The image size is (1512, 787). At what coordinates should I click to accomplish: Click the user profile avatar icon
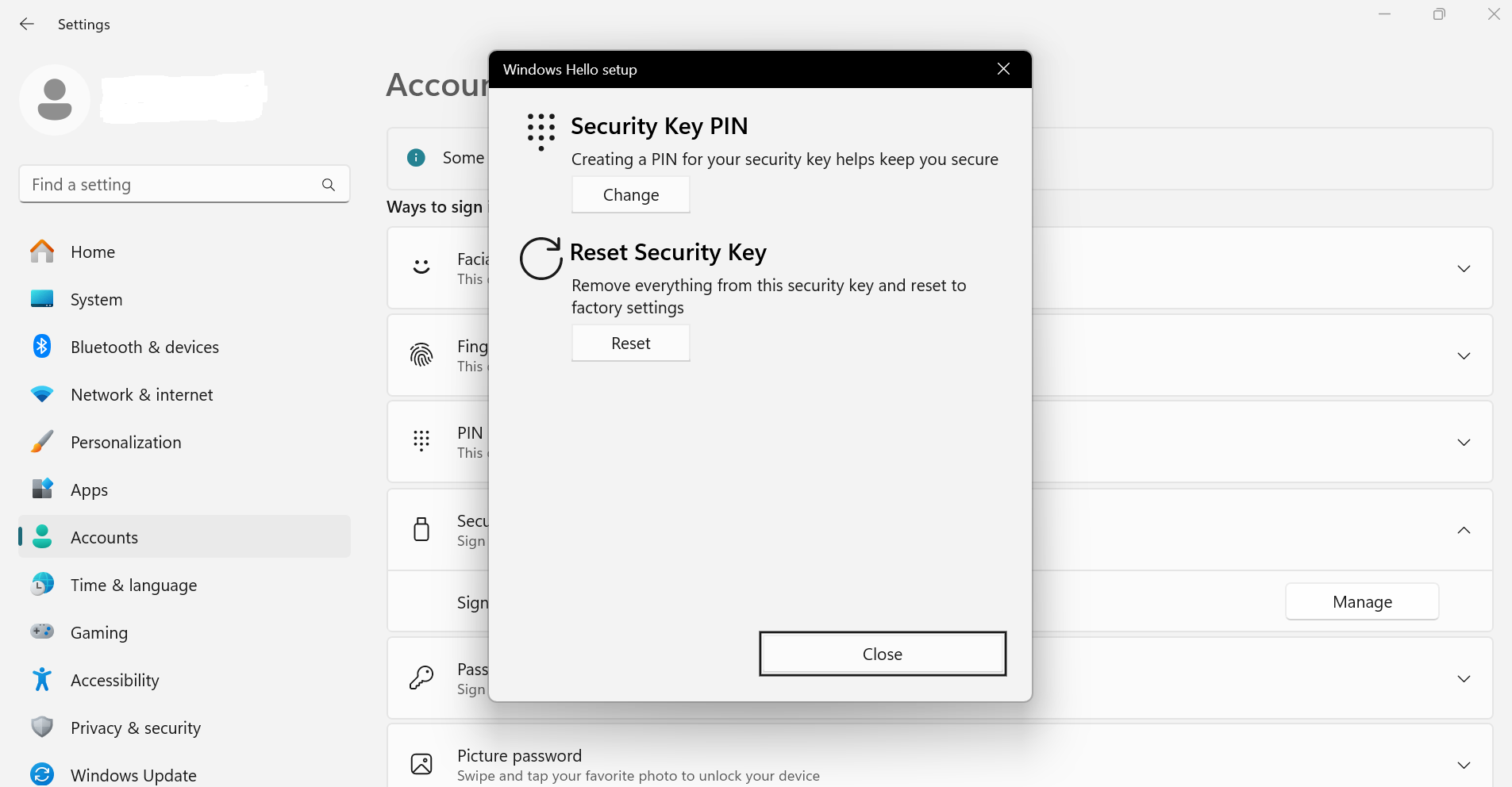pos(55,100)
